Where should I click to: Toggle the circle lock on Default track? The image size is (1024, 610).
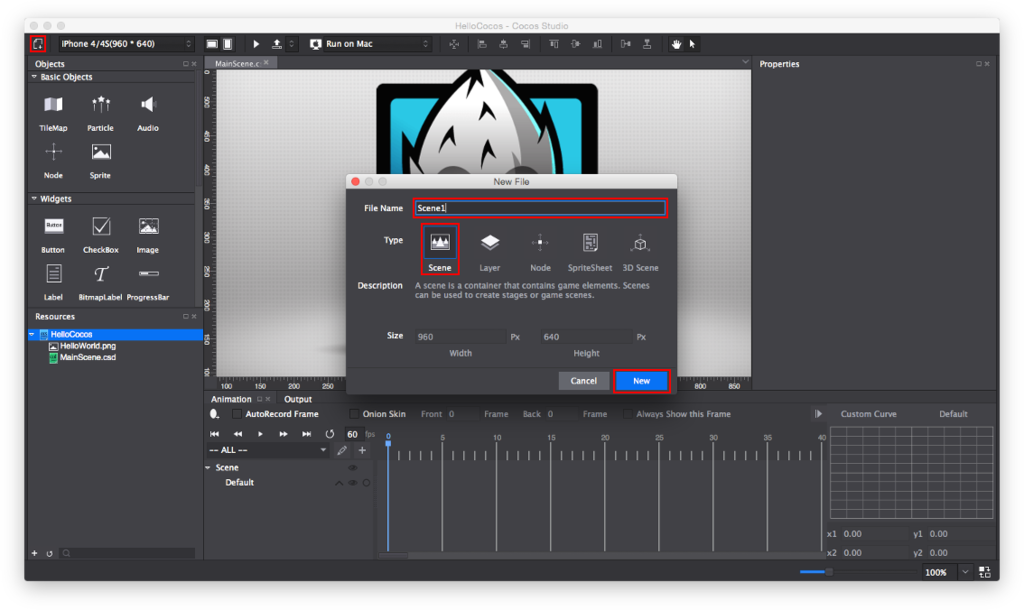(x=366, y=483)
